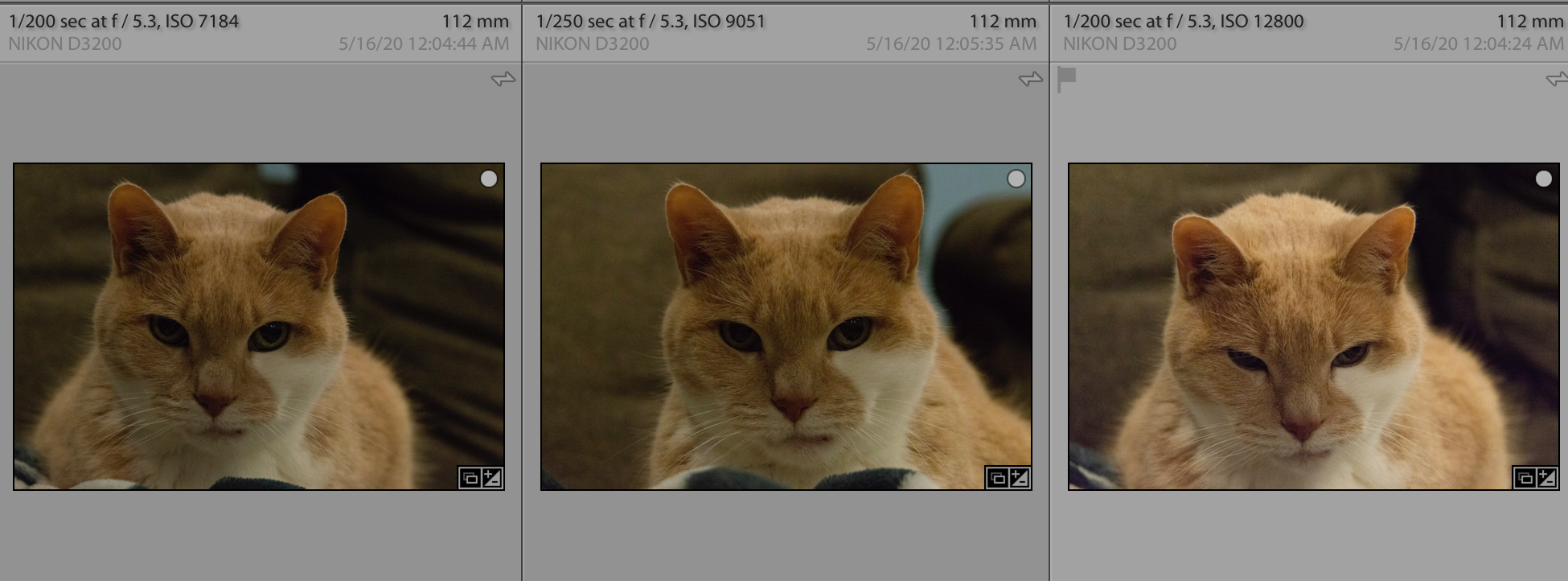Open the collection badge on the ISO 9051 cat photo
This screenshot has width=1568, height=581.
pyautogui.click(x=997, y=479)
